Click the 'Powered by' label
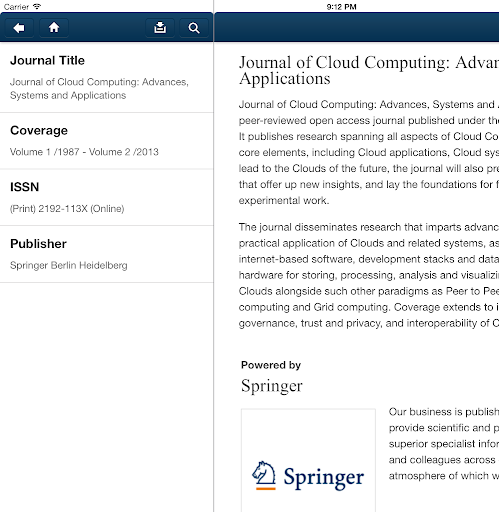Viewport: 499px width, 512px height. pos(271,365)
